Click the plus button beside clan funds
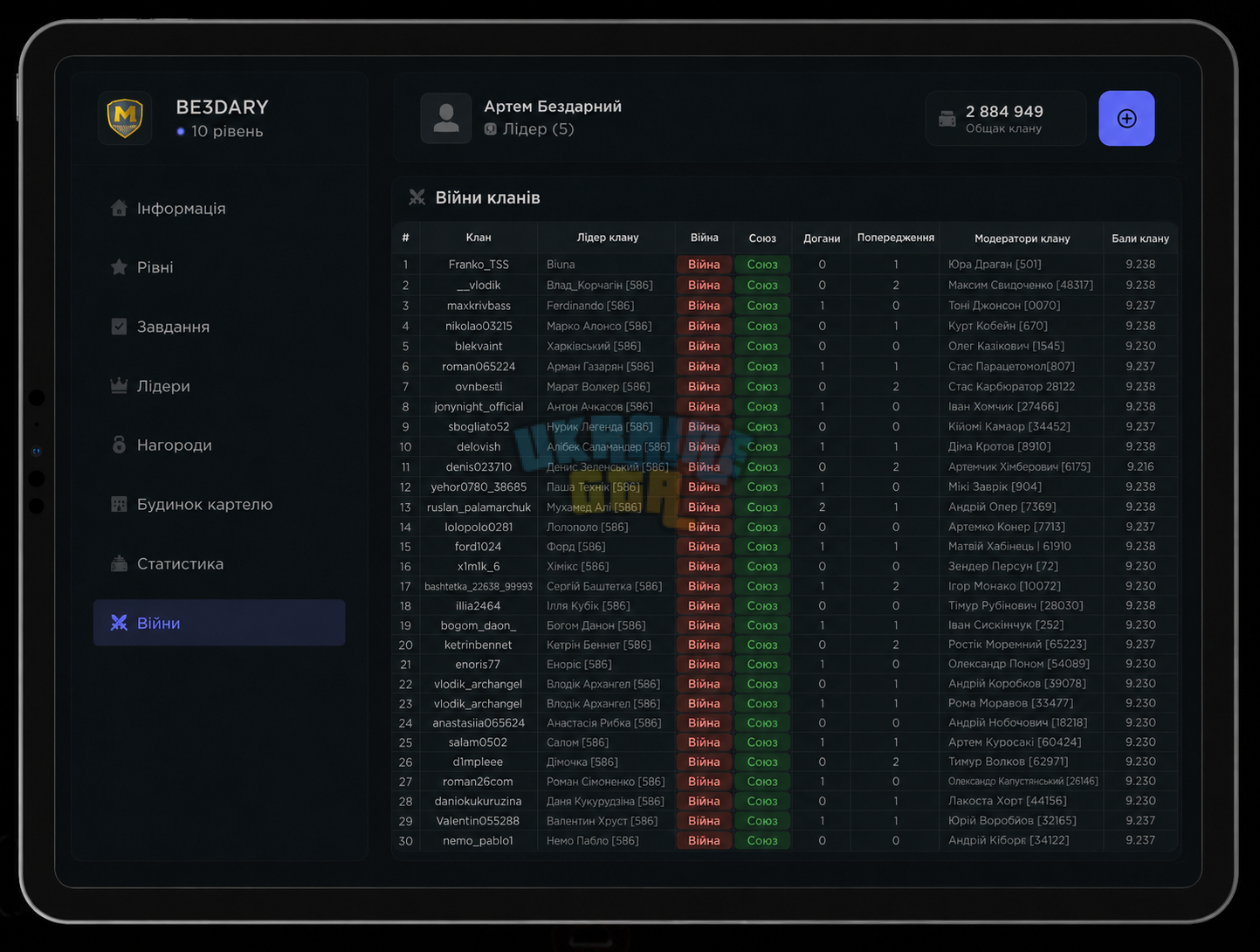This screenshot has height=952, width=1260. [x=1126, y=118]
